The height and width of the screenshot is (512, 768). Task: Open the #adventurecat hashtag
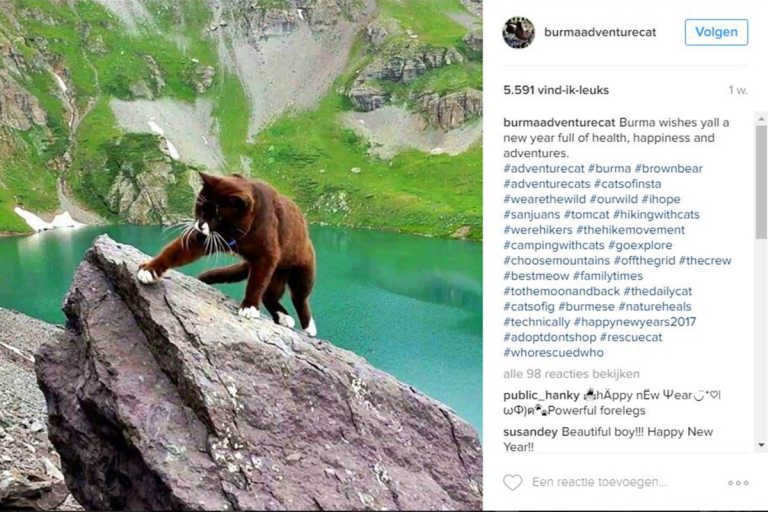(x=543, y=169)
